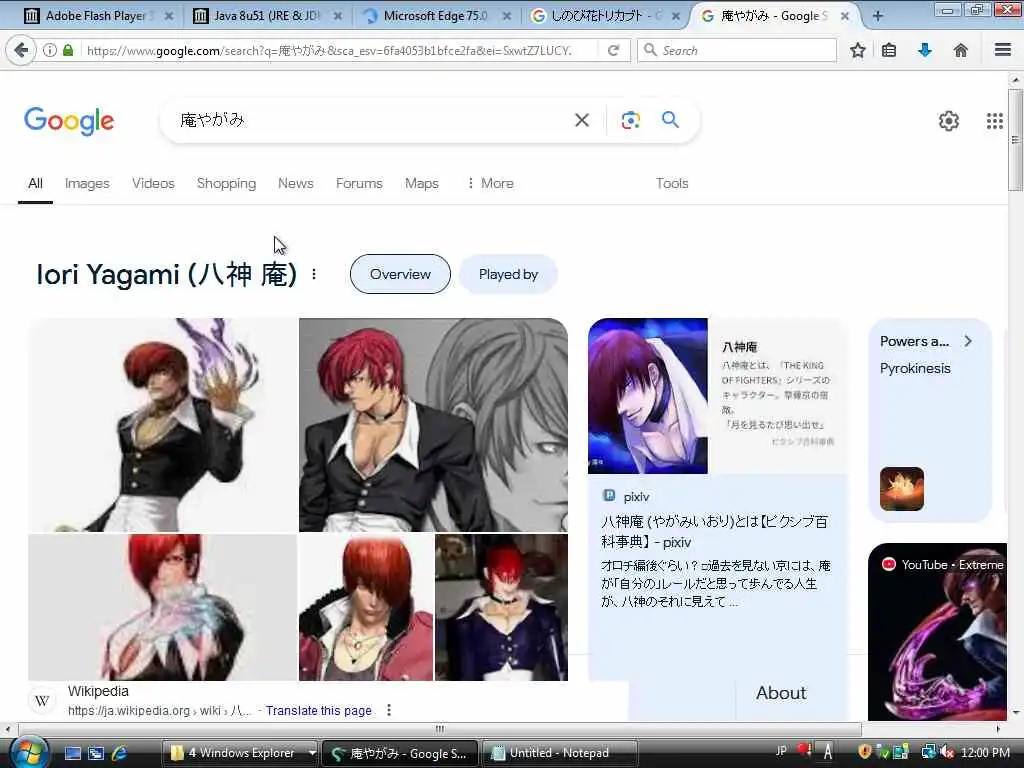1024x768 pixels.
Task: Click the horizontal scrollbar thumb
Action: pos(440,729)
